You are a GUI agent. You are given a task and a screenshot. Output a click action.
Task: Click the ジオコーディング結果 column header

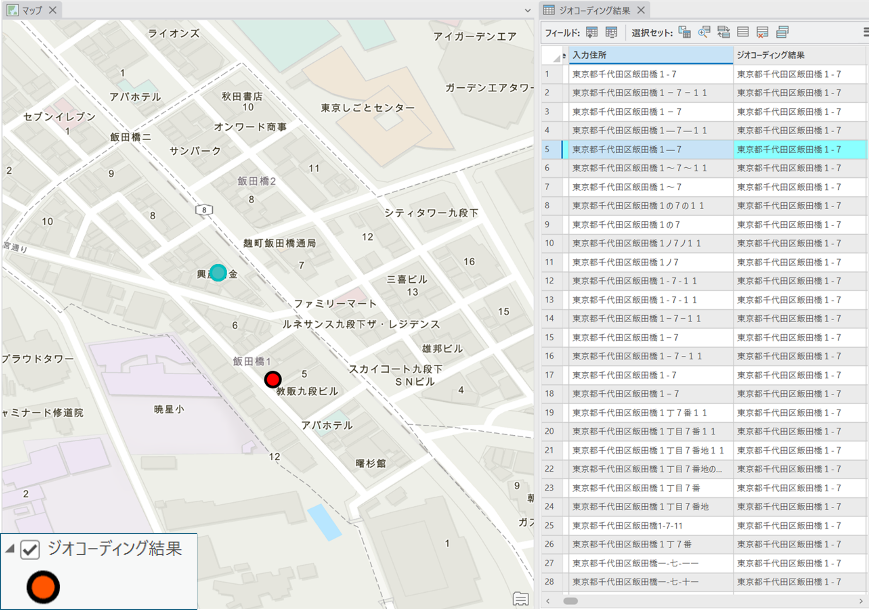pyautogui.click(x=800, y=55)
